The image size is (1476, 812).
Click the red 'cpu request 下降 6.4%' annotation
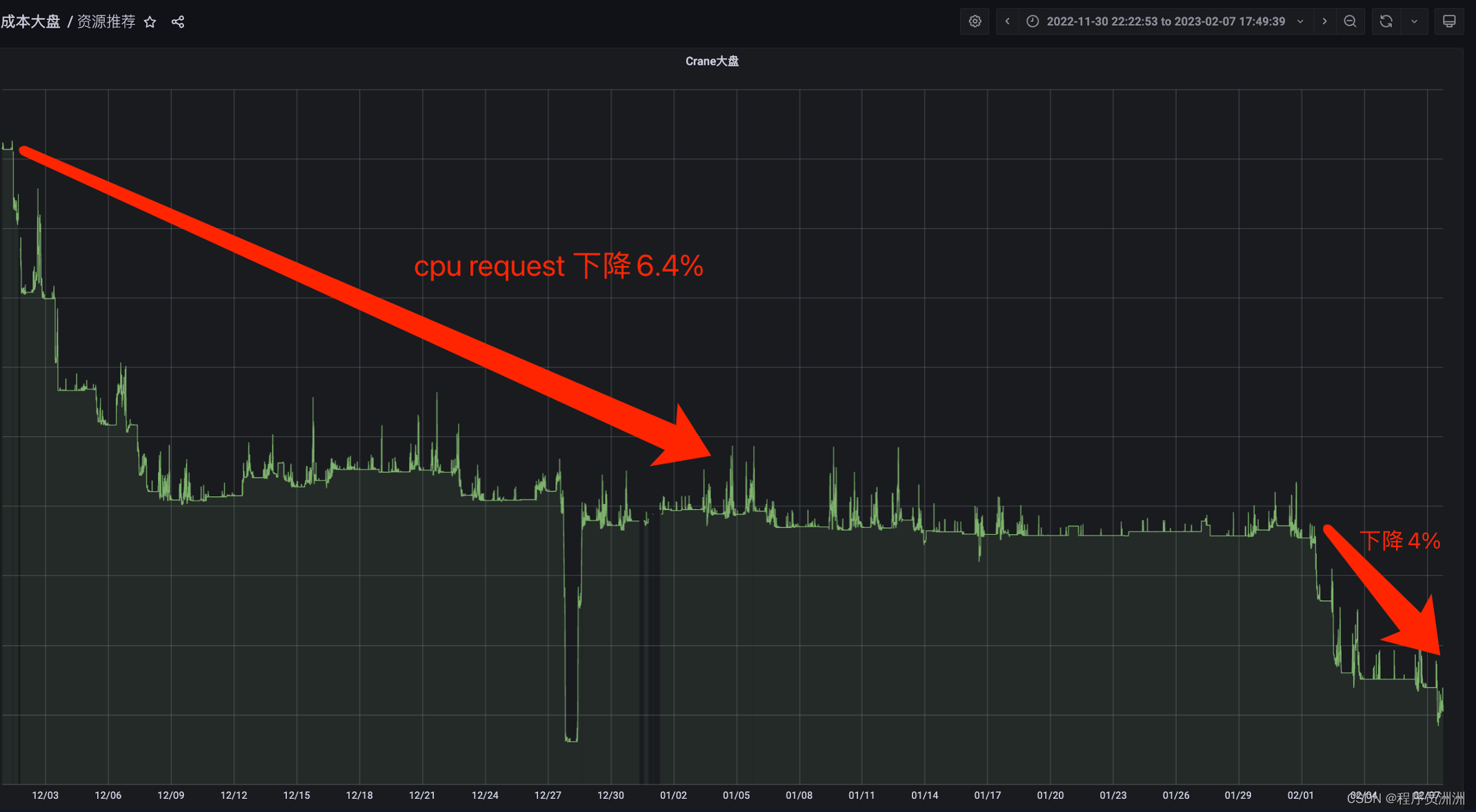point(558,266)
